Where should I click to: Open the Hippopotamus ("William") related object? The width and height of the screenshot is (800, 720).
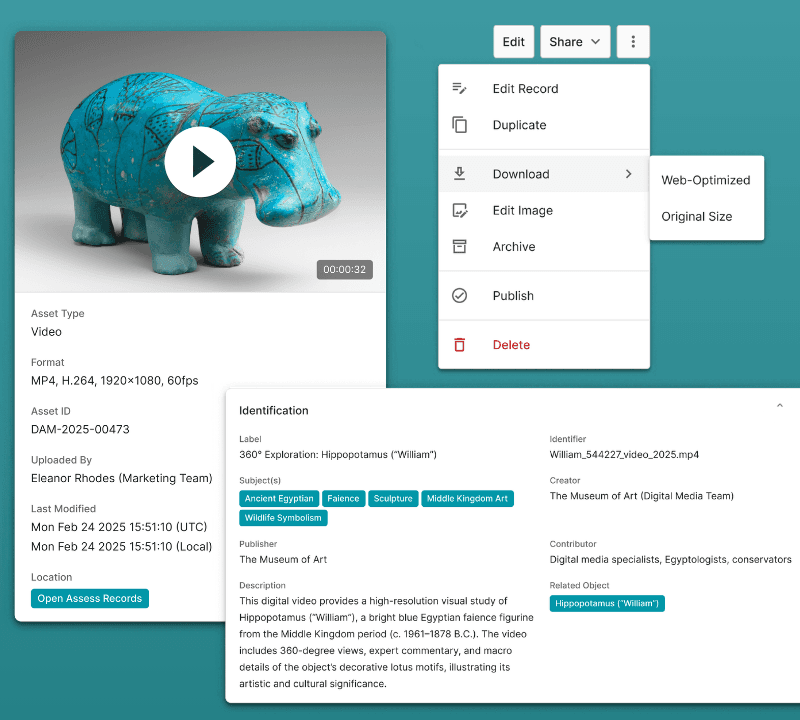pyautogui.click(x=607, y=603)
